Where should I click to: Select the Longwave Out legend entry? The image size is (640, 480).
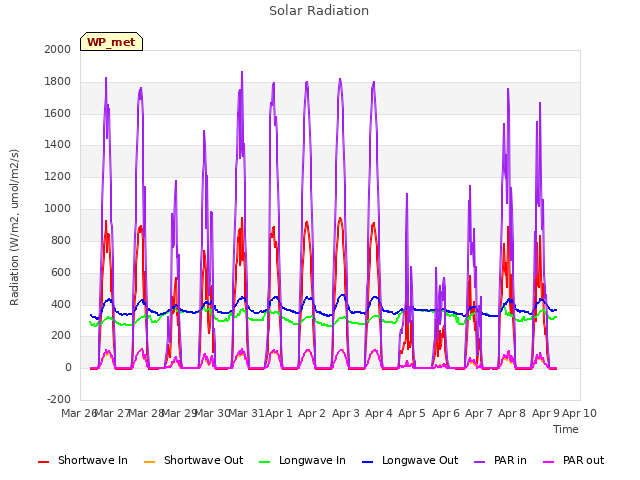point(410,460)
